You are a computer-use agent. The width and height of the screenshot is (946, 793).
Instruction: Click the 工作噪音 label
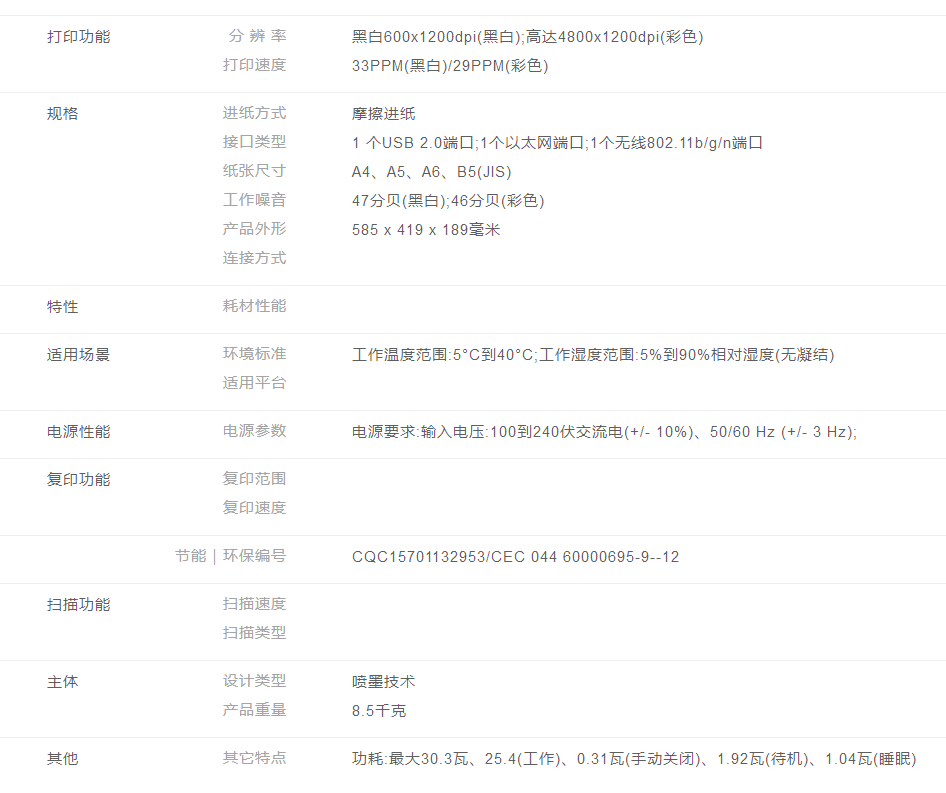pos(254,200)
